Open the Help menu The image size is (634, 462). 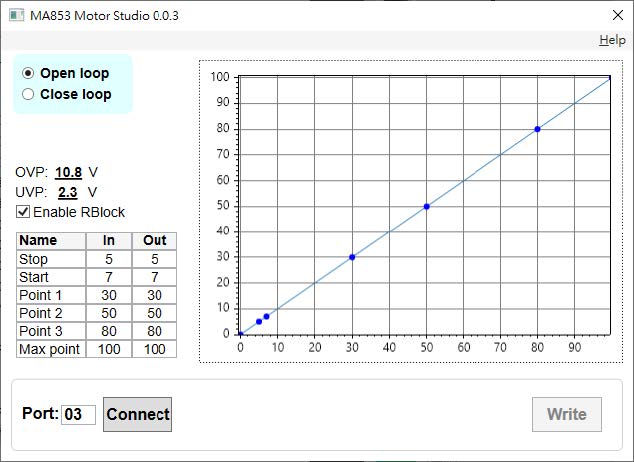pos(612,40)
